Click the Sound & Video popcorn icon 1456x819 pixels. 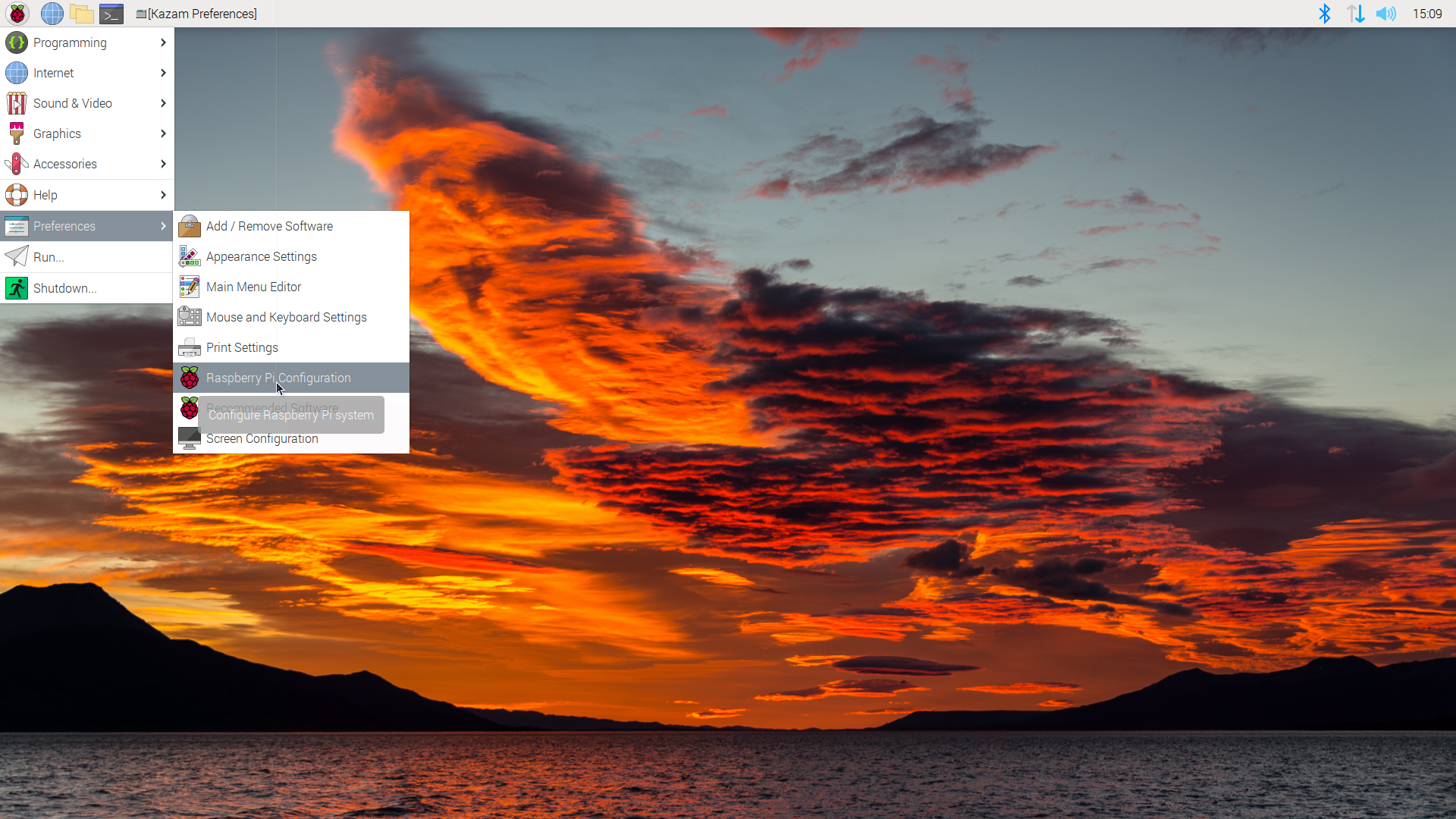[x=17, y=103]
